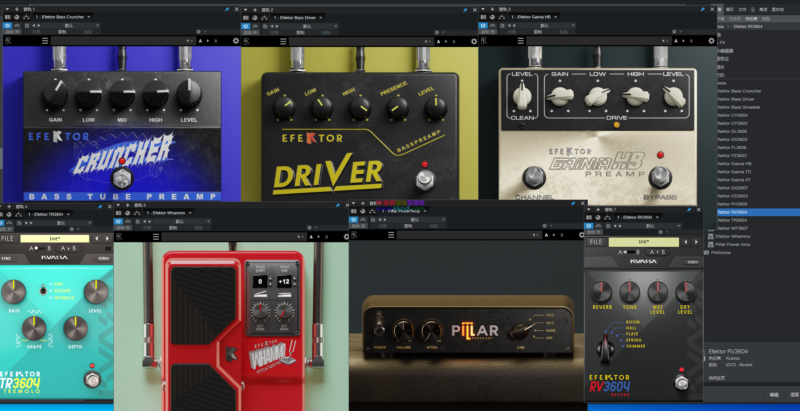Open plugin selector 1 - Efektor Bass Cruncher

pyautogui.click(x=63, y=17)
